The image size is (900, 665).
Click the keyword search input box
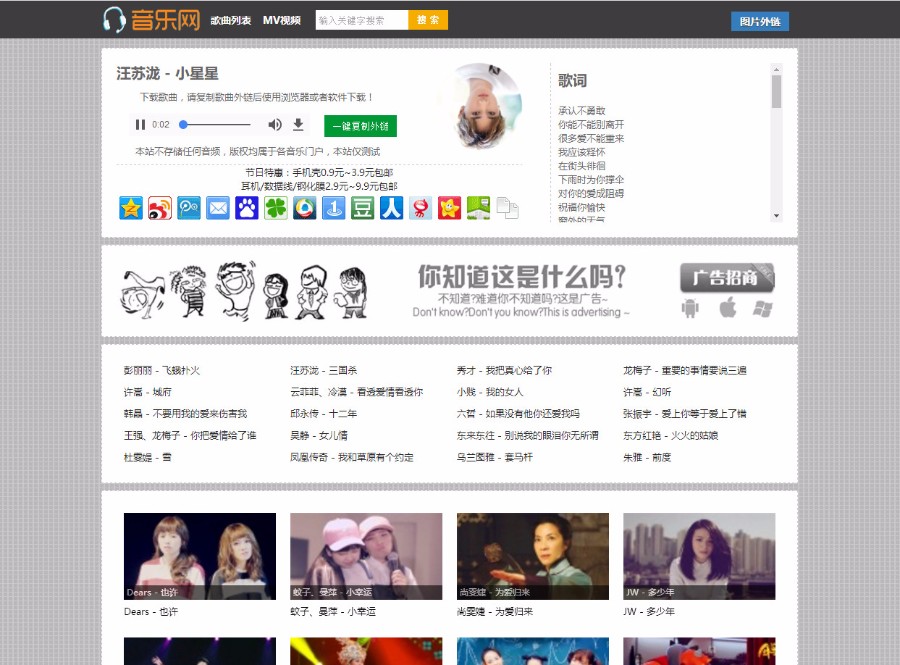[362, 20]
